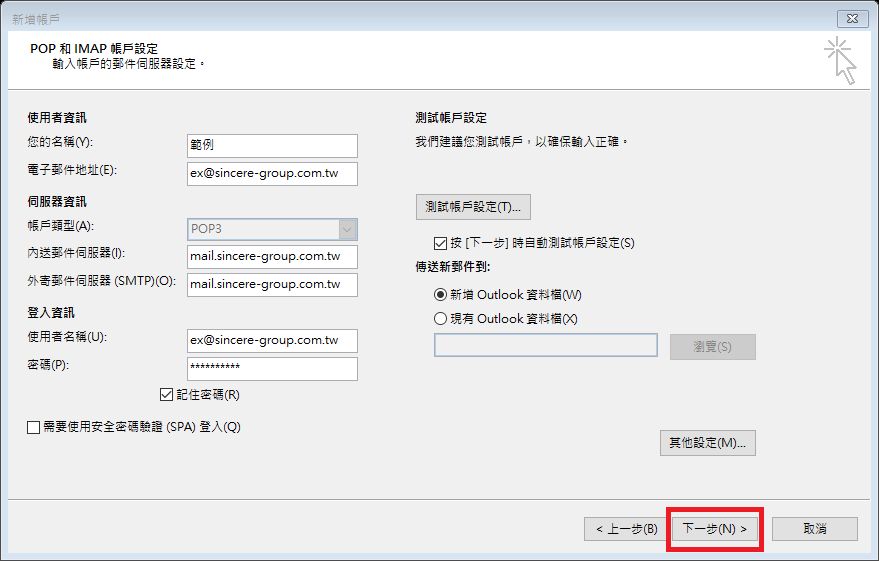Select 新增 Outlook 資料檔 radio button
The width and height of the screenshot is (879, 561).
pyautogui.click(x=441, y=295)
